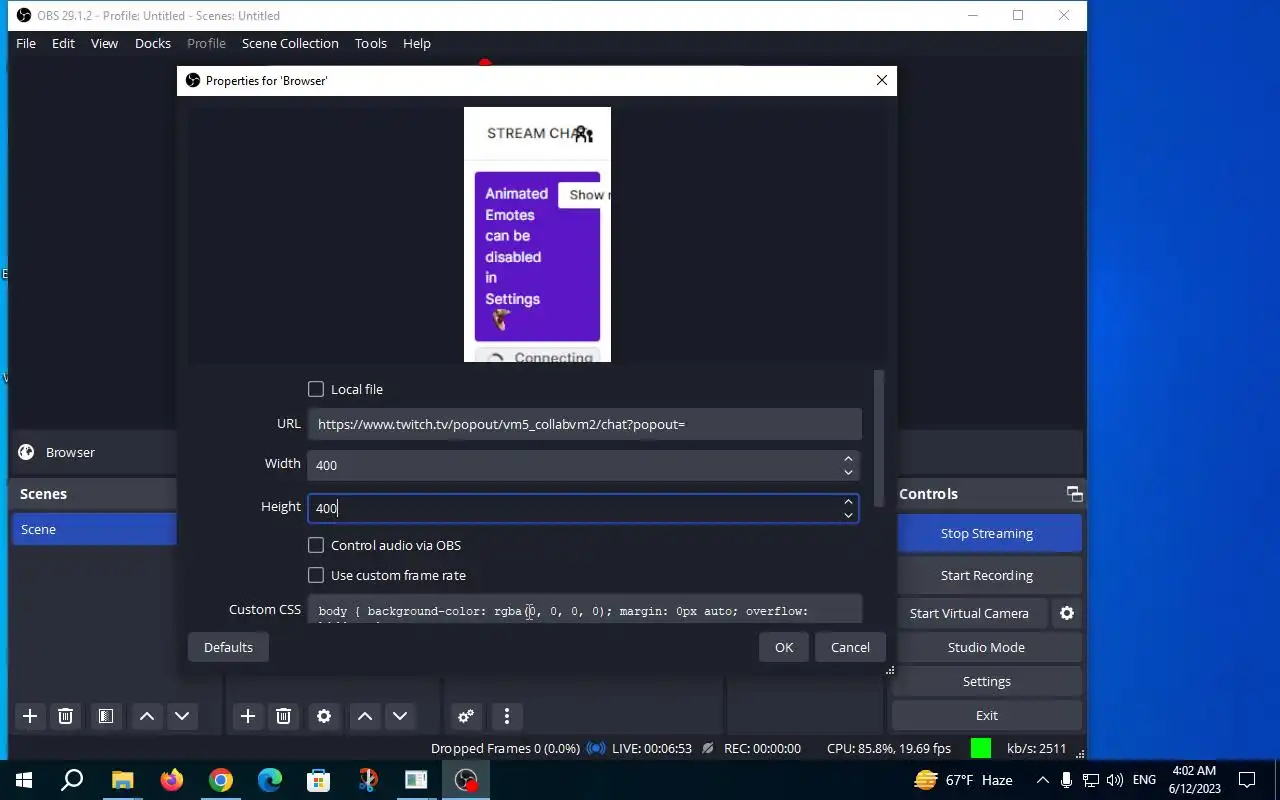
Task: Enable the Local file checkbox
Action: [x=316, y=389]
